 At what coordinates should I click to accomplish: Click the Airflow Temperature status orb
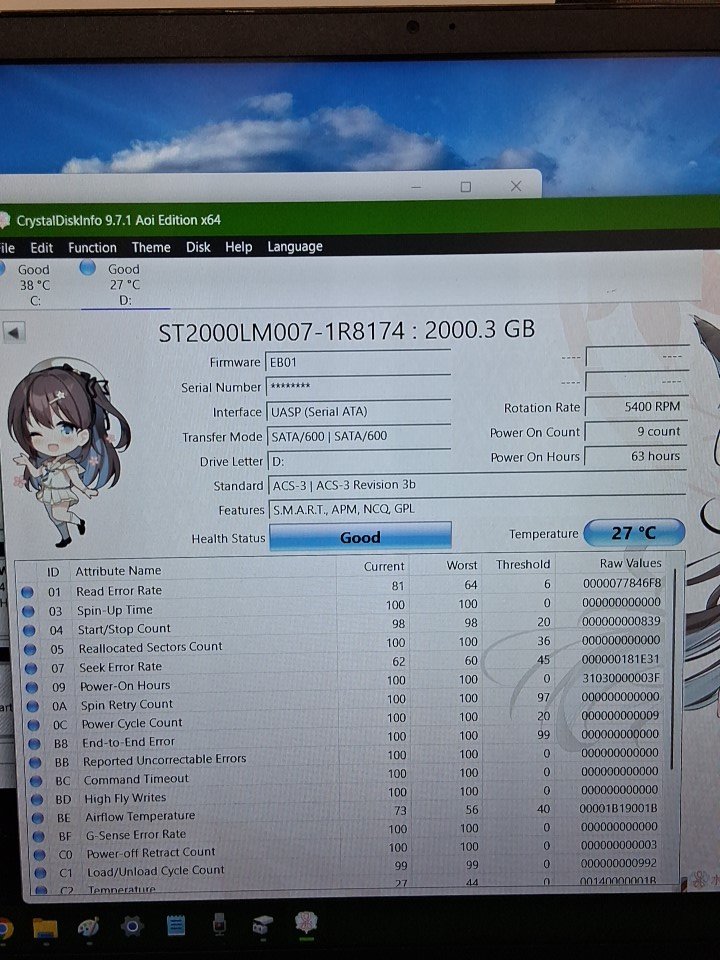coord(38,818)
